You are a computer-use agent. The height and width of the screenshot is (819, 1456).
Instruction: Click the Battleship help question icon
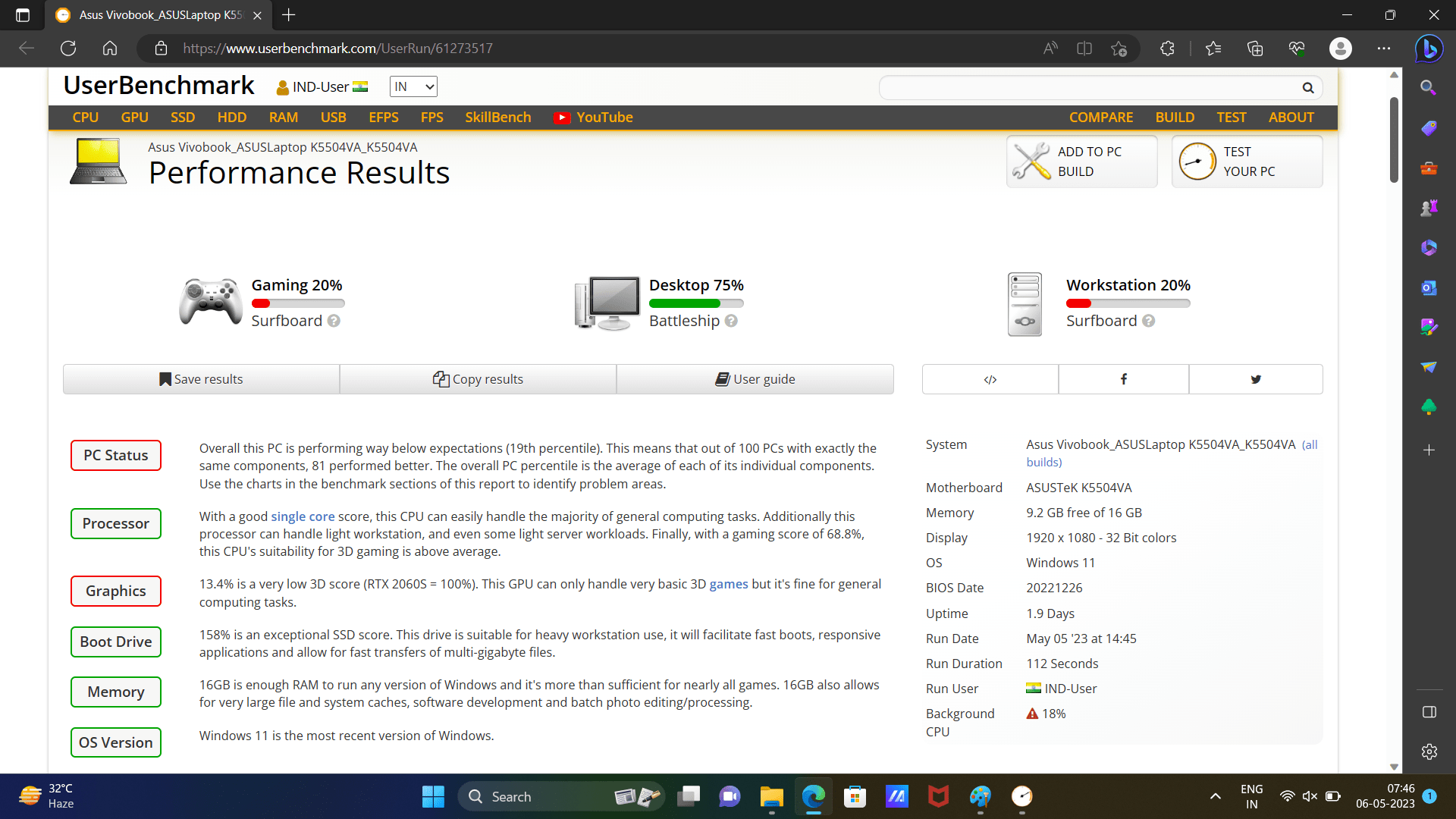coord(731,321)
